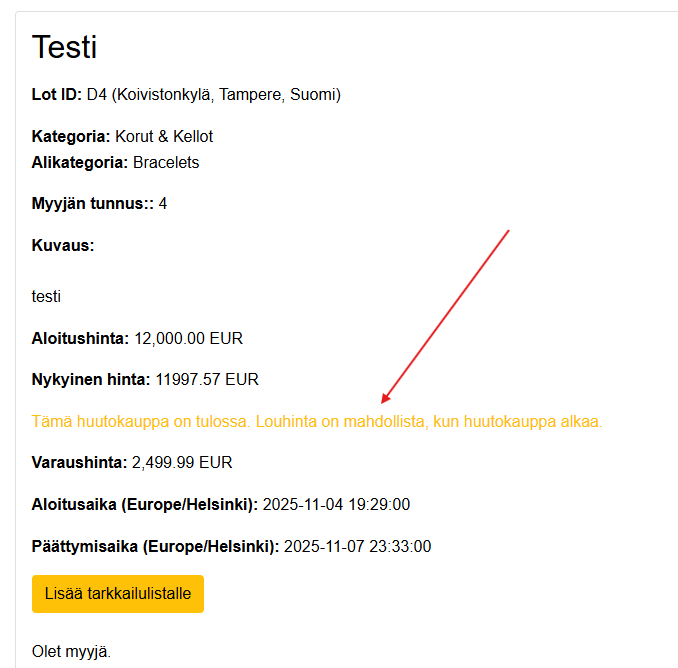Click the Testi page heading
Viewport: 678px width, 668px height.
pyautogui.click(x=64, y=47)
